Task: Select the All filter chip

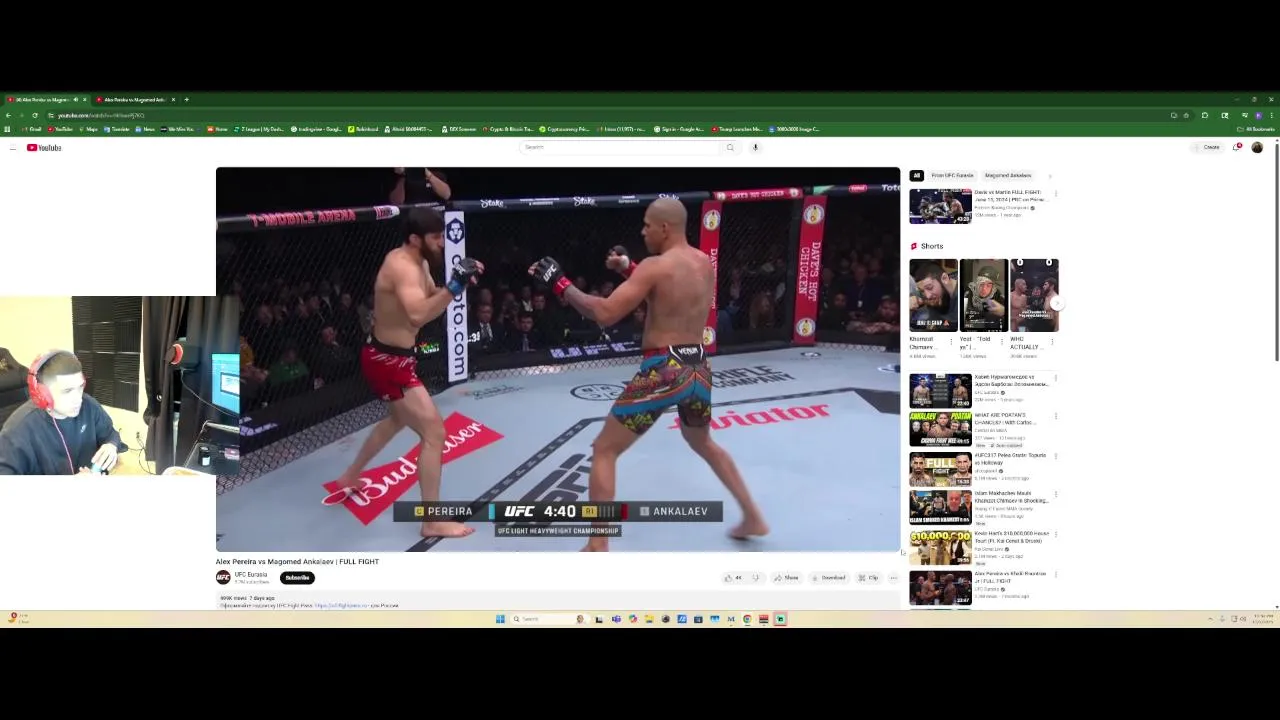Action: click(x=916, y=175)
